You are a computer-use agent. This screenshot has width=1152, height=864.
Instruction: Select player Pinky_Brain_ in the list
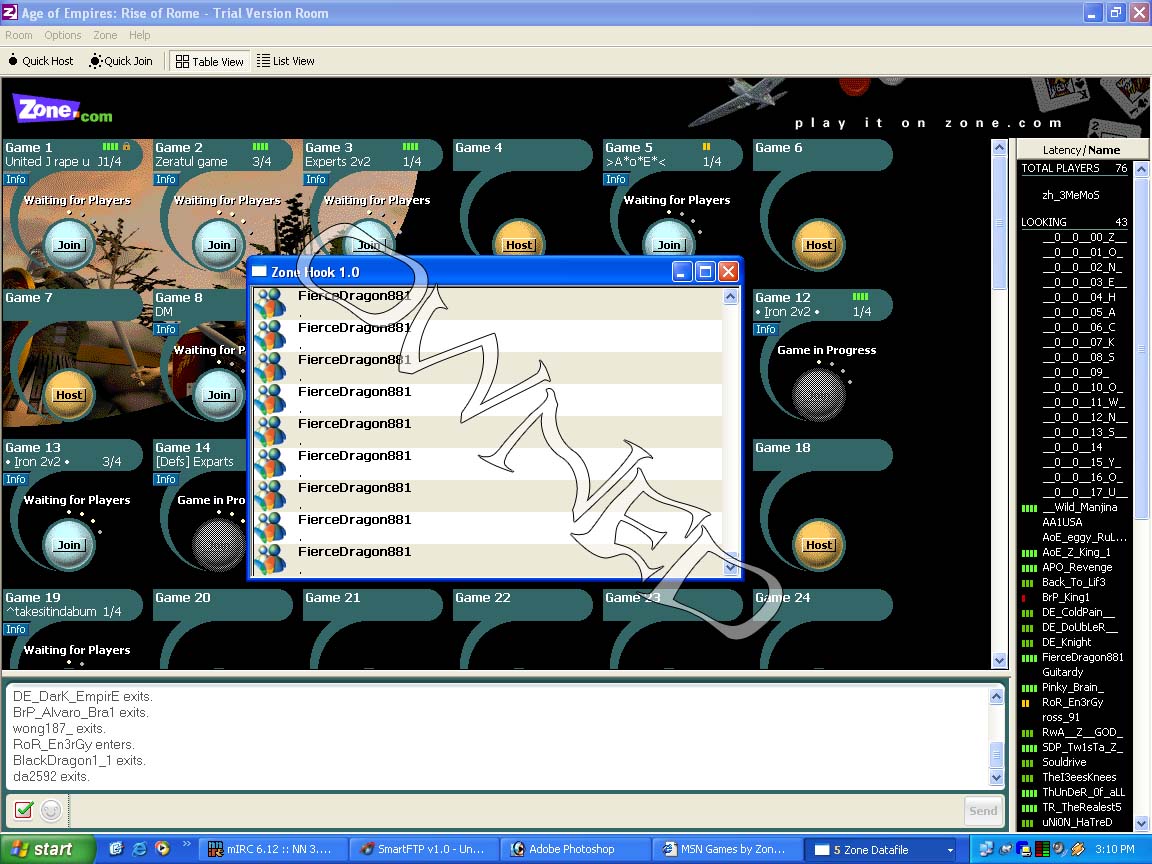coord(1074,687)
